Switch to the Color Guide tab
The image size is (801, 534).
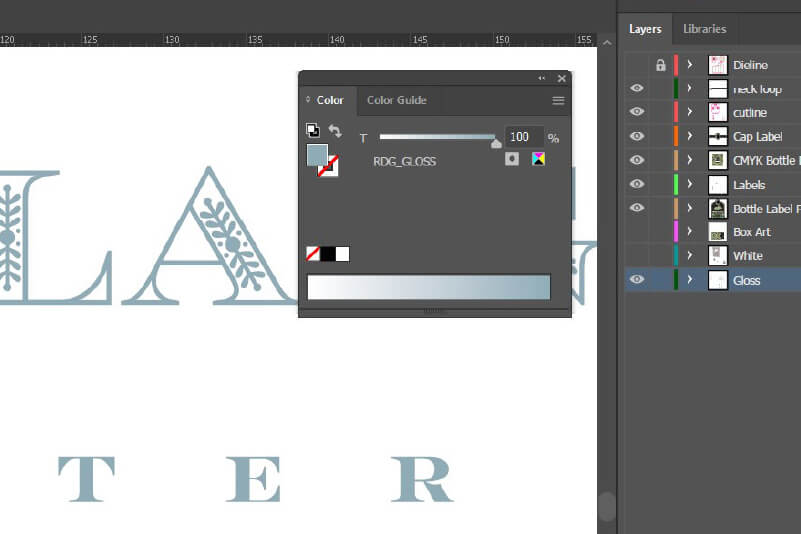pos(396,100)
